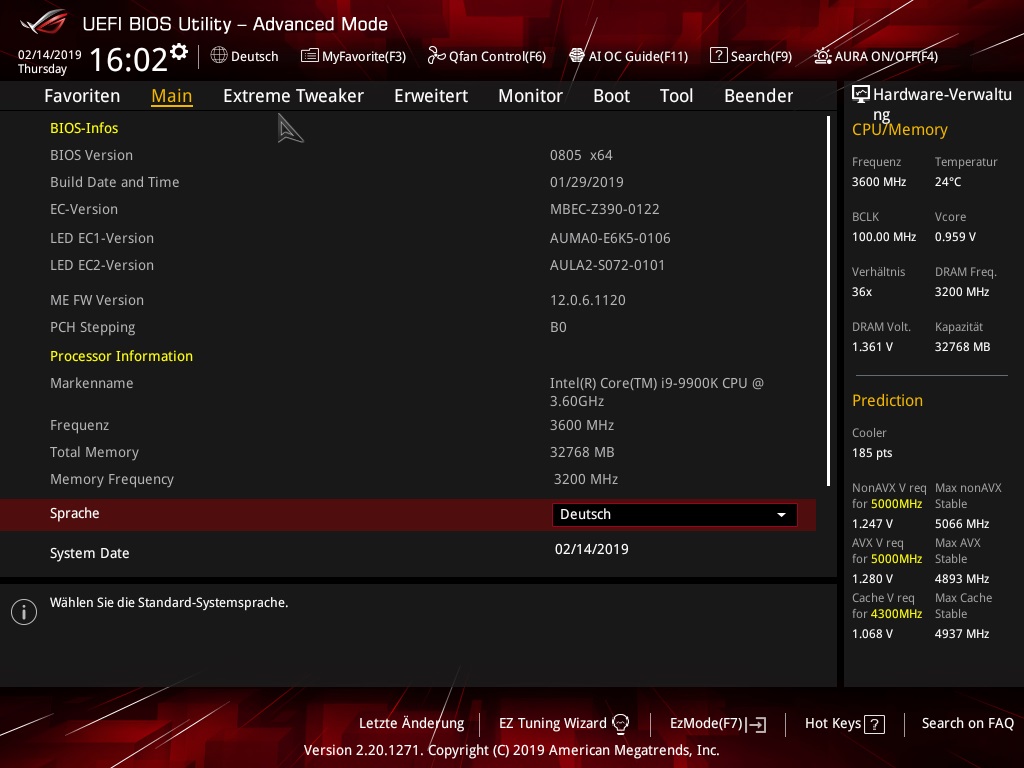The height and width of the screenshot is (768, 1024).
Task: Click ME FW Version value 12.0.6.1120
Action: [x=588, y=300]
